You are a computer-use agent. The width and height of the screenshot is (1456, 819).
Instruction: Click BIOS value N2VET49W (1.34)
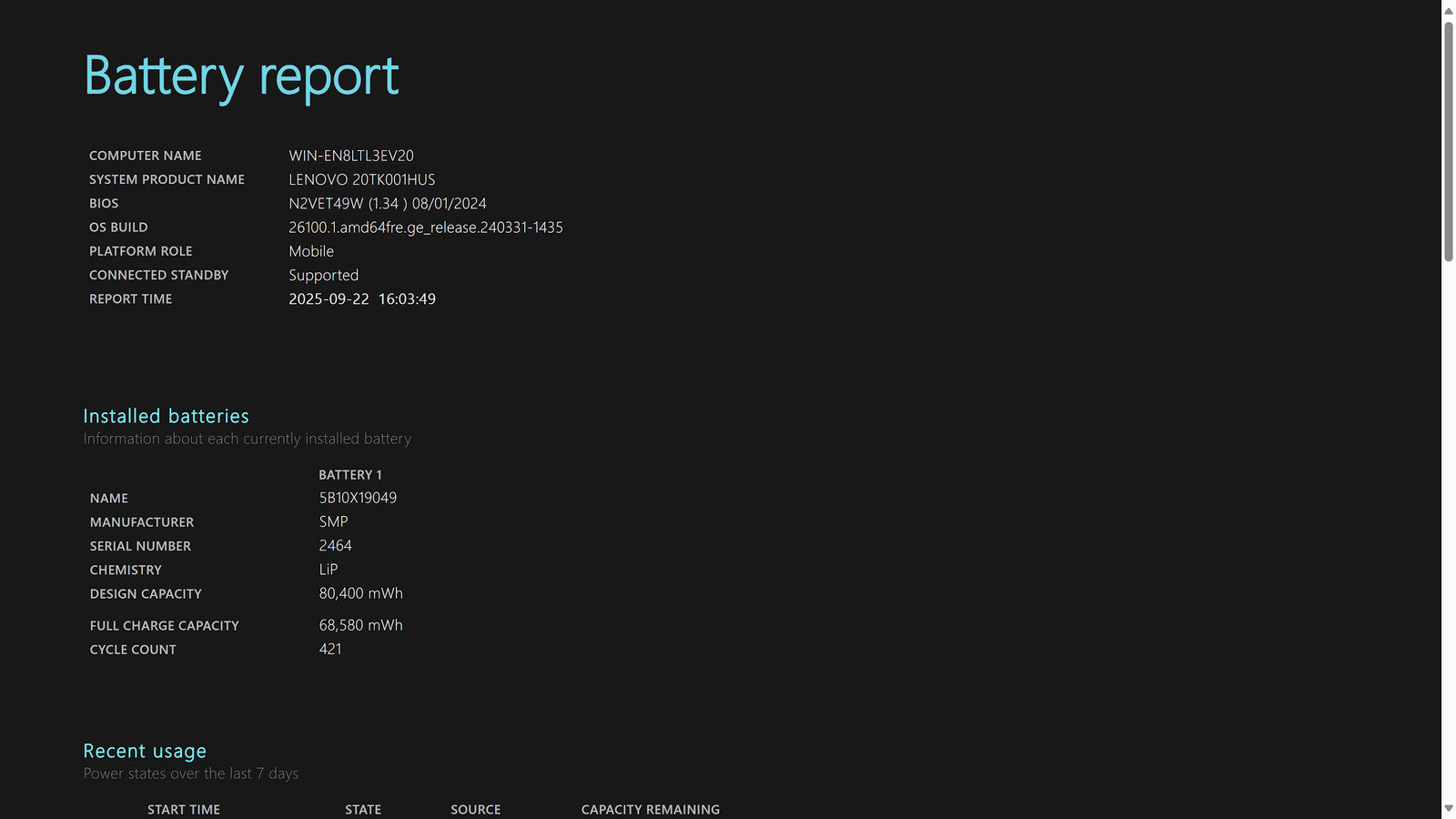click(388, 204)
